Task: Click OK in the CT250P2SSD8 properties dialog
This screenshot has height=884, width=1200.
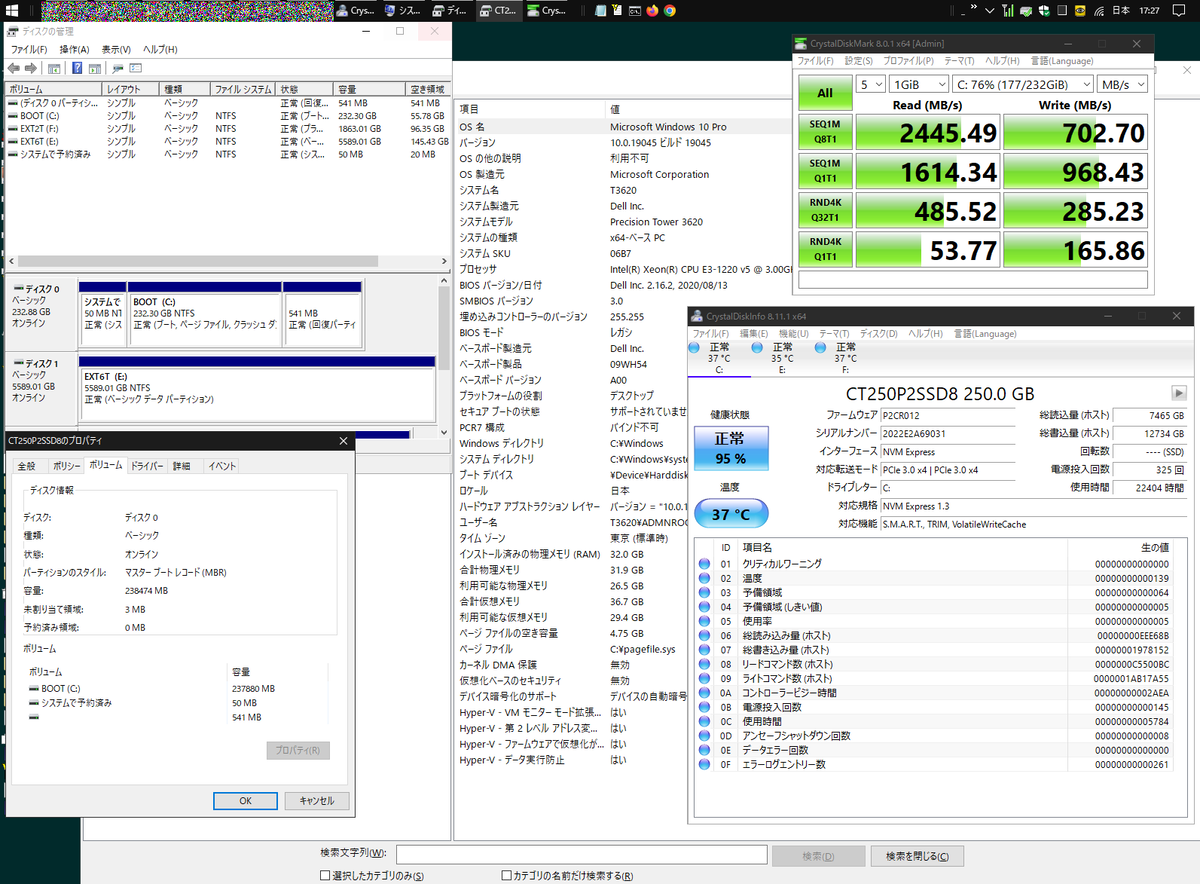Action: 245,801
